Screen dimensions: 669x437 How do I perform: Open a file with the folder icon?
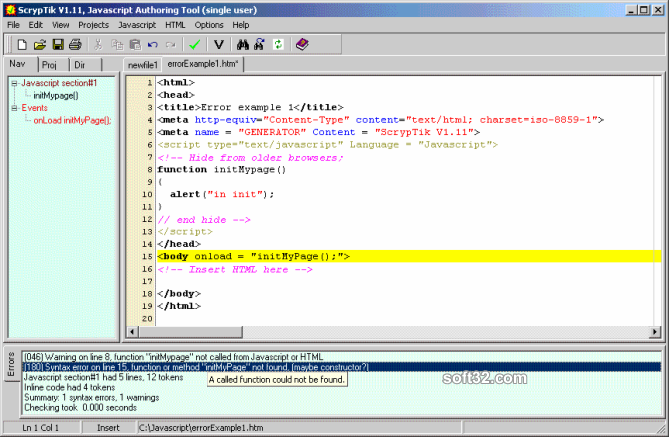tap(40, 44)
